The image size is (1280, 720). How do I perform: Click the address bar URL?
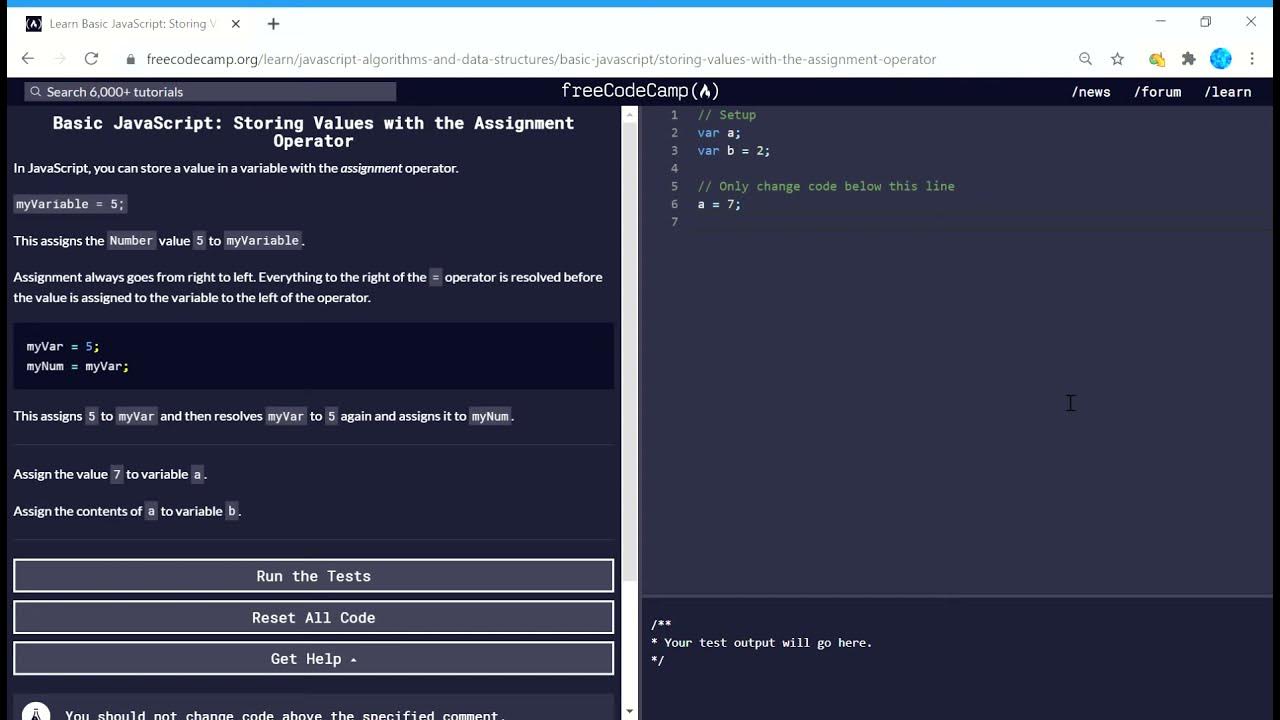541,59
